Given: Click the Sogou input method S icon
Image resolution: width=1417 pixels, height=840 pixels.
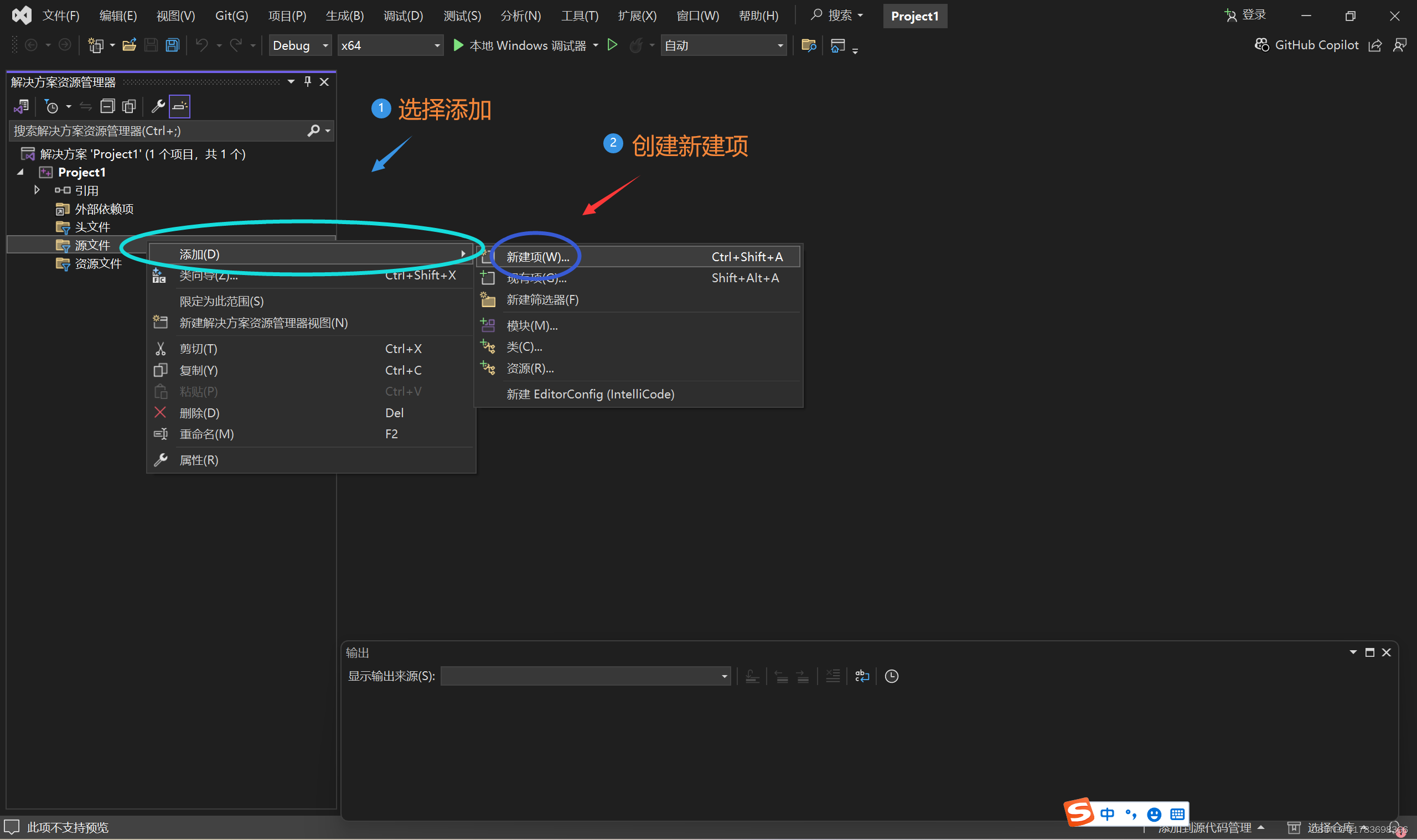Looking at the screenshot, I should click(x=1079, y=813).
